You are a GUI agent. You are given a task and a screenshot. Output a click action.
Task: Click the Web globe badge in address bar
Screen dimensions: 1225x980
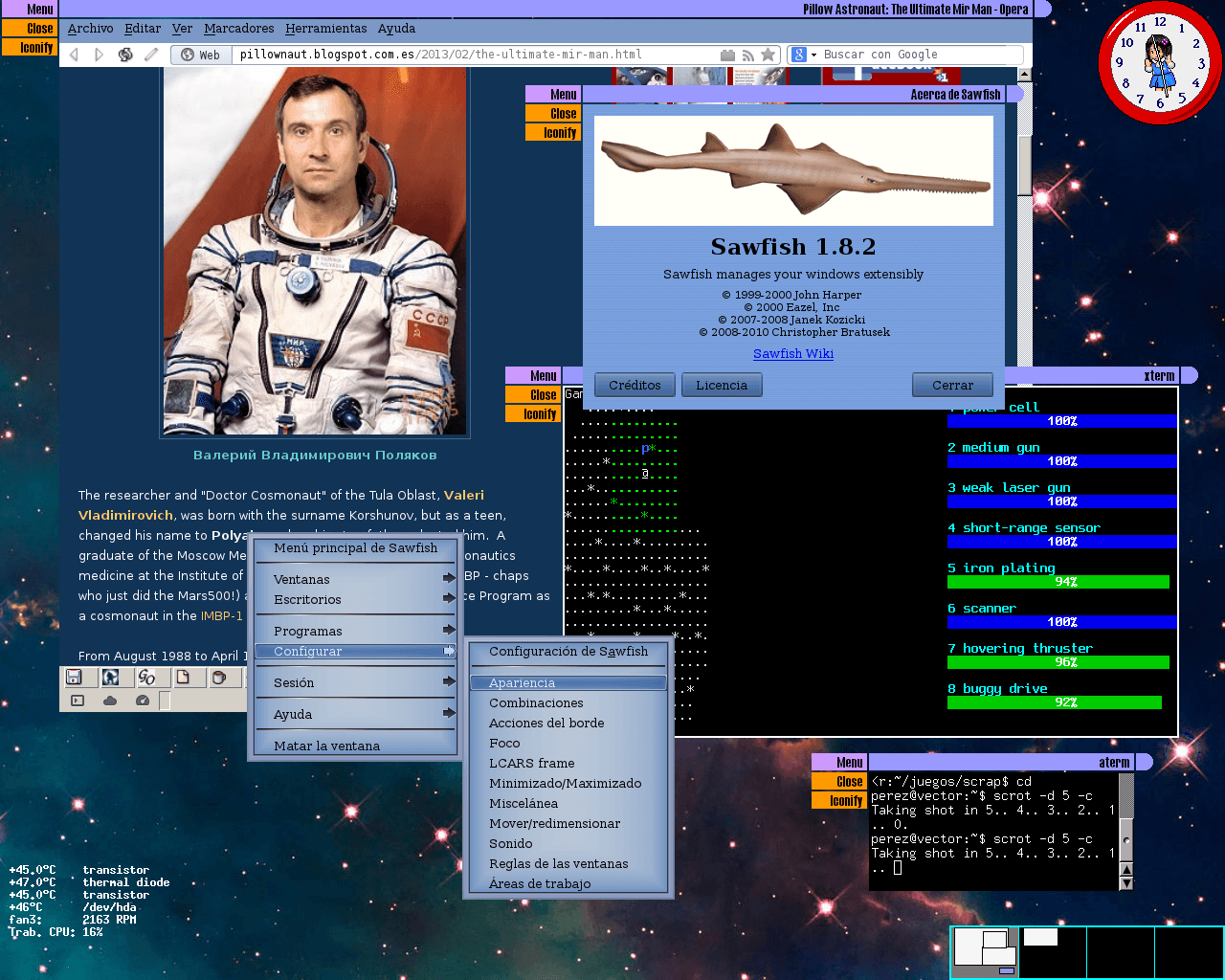point(201,55)
